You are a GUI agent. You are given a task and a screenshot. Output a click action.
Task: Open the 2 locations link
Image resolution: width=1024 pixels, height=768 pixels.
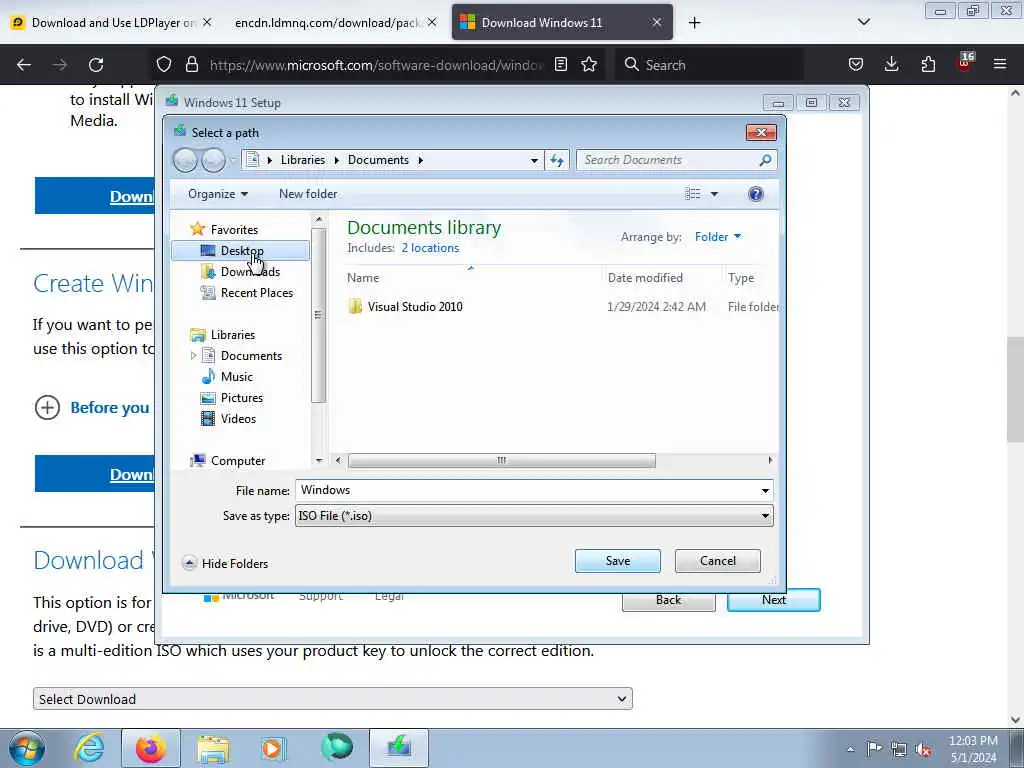[430, 248]
